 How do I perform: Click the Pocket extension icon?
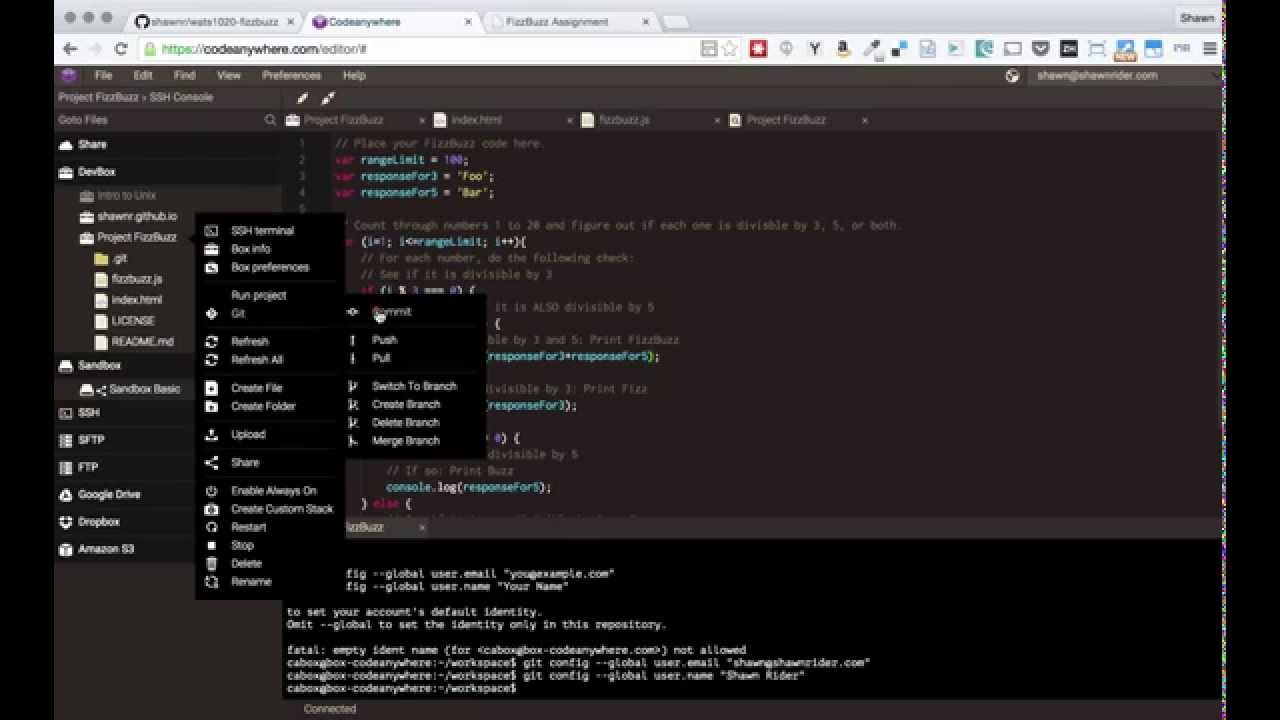pos(1041,48)
